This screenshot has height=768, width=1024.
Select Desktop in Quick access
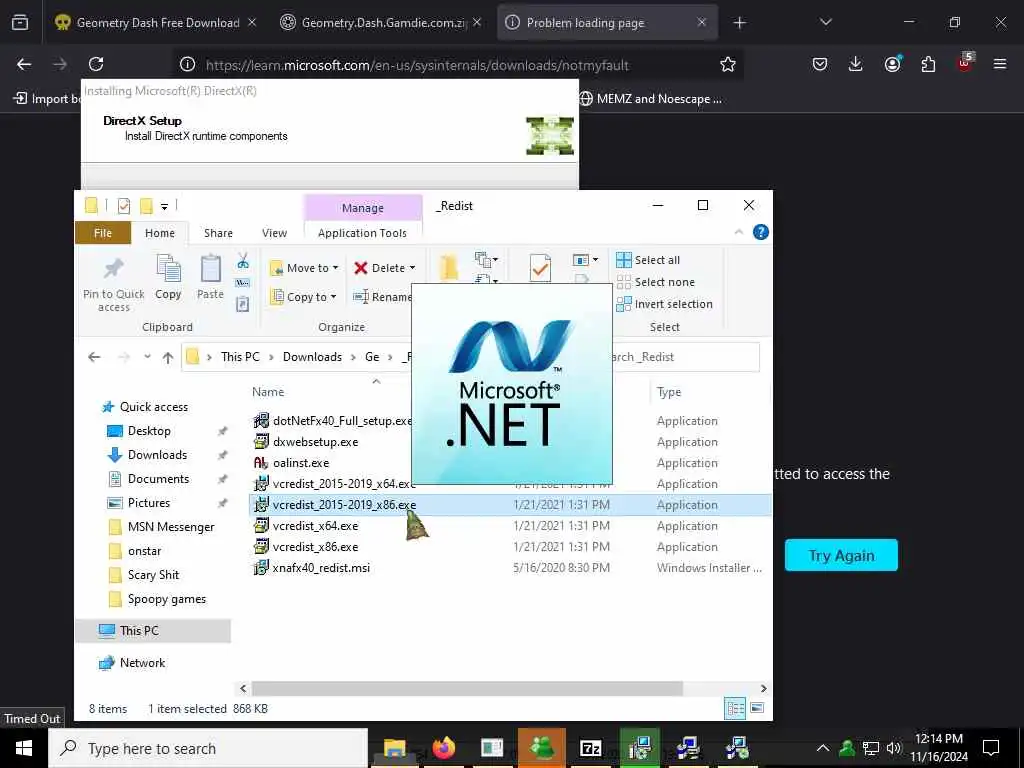[x=149, y=431]
